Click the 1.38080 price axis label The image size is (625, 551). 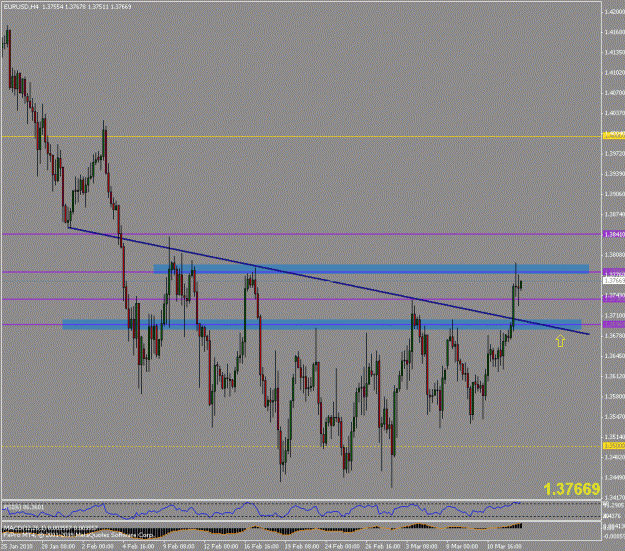(614, 254)
